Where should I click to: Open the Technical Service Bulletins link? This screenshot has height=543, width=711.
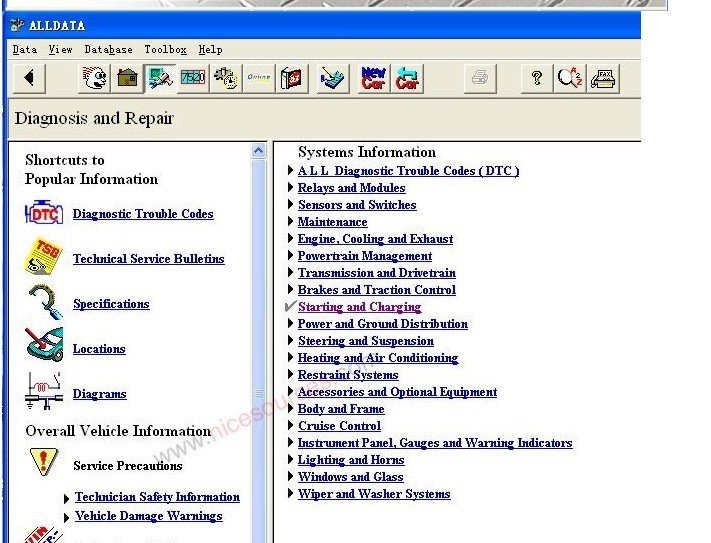149,259
